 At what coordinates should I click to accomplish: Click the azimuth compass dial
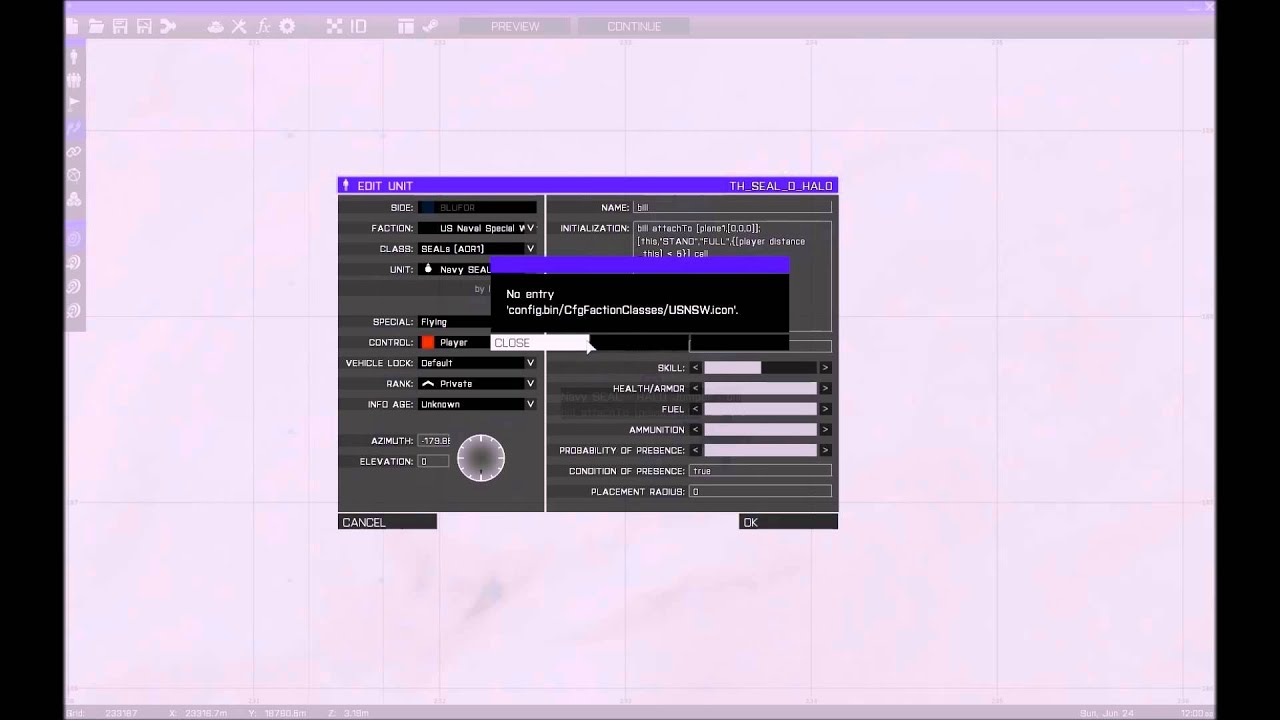[481, 458]
